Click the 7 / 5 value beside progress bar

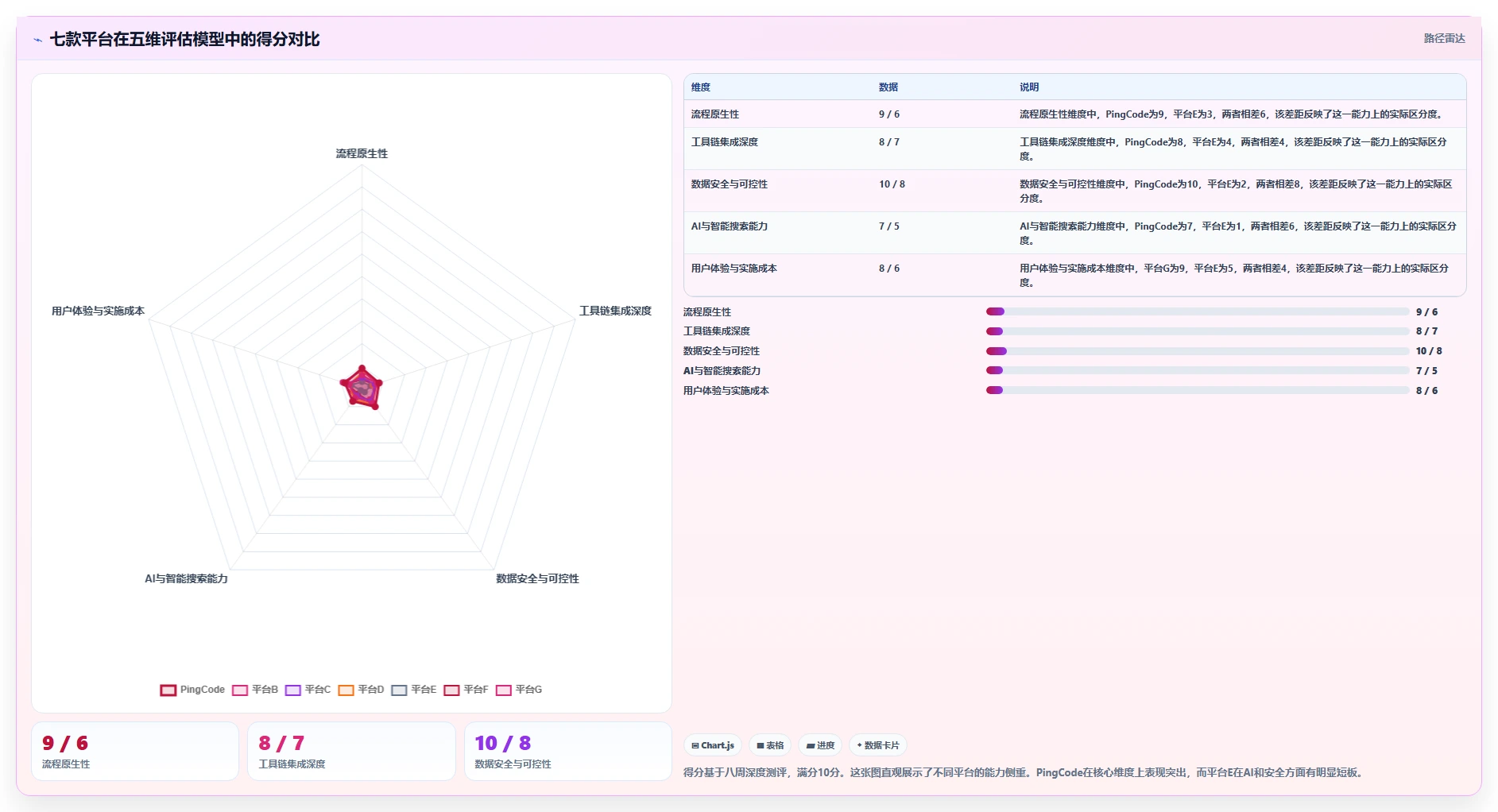[1426, 371]
